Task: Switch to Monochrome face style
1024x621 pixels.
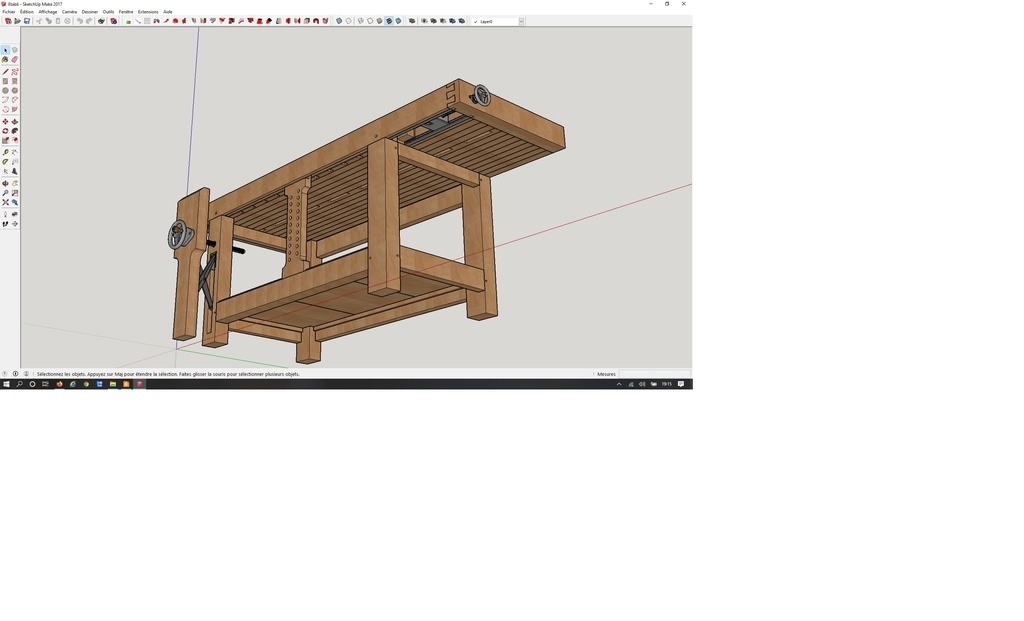Action: 399,21
